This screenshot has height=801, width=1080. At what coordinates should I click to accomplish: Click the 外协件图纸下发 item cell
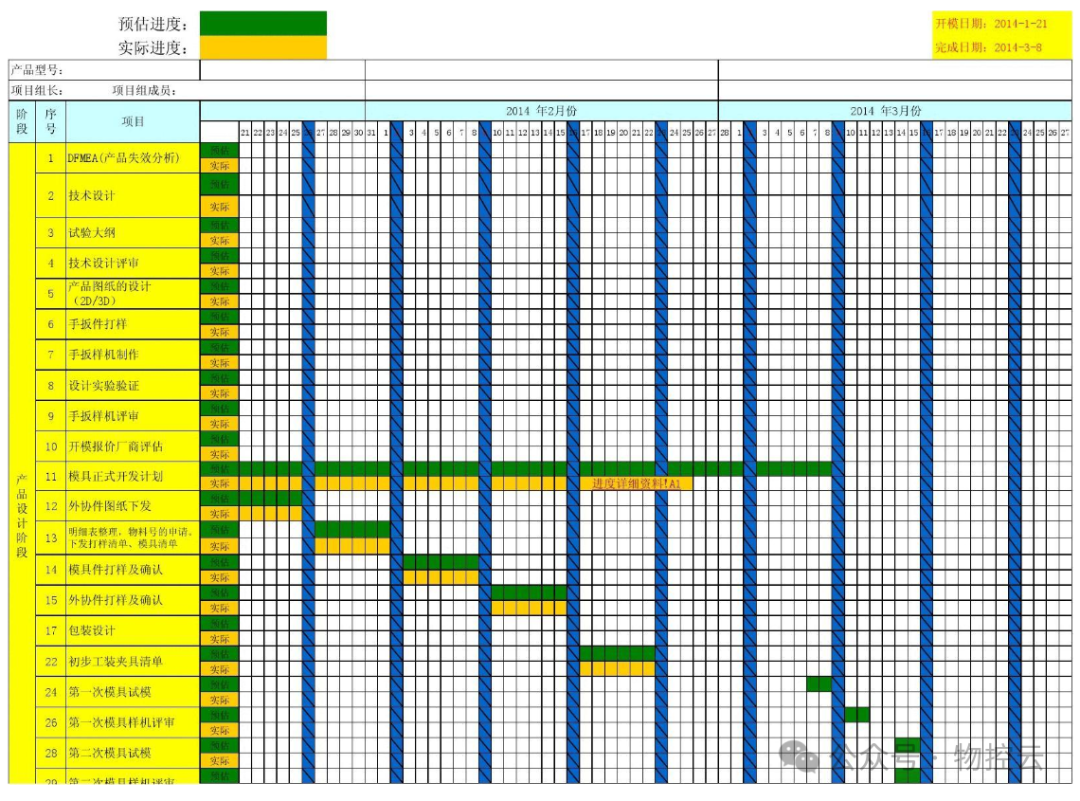pyautogui.click(x=133, y=506)
